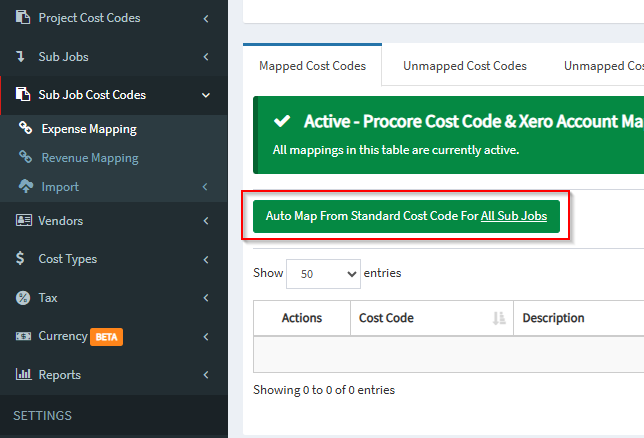Click 'All mappings in this table are currently active' text
Viewport: 644px width, 438px height.
pyautogui.click(x=396, y=150)
